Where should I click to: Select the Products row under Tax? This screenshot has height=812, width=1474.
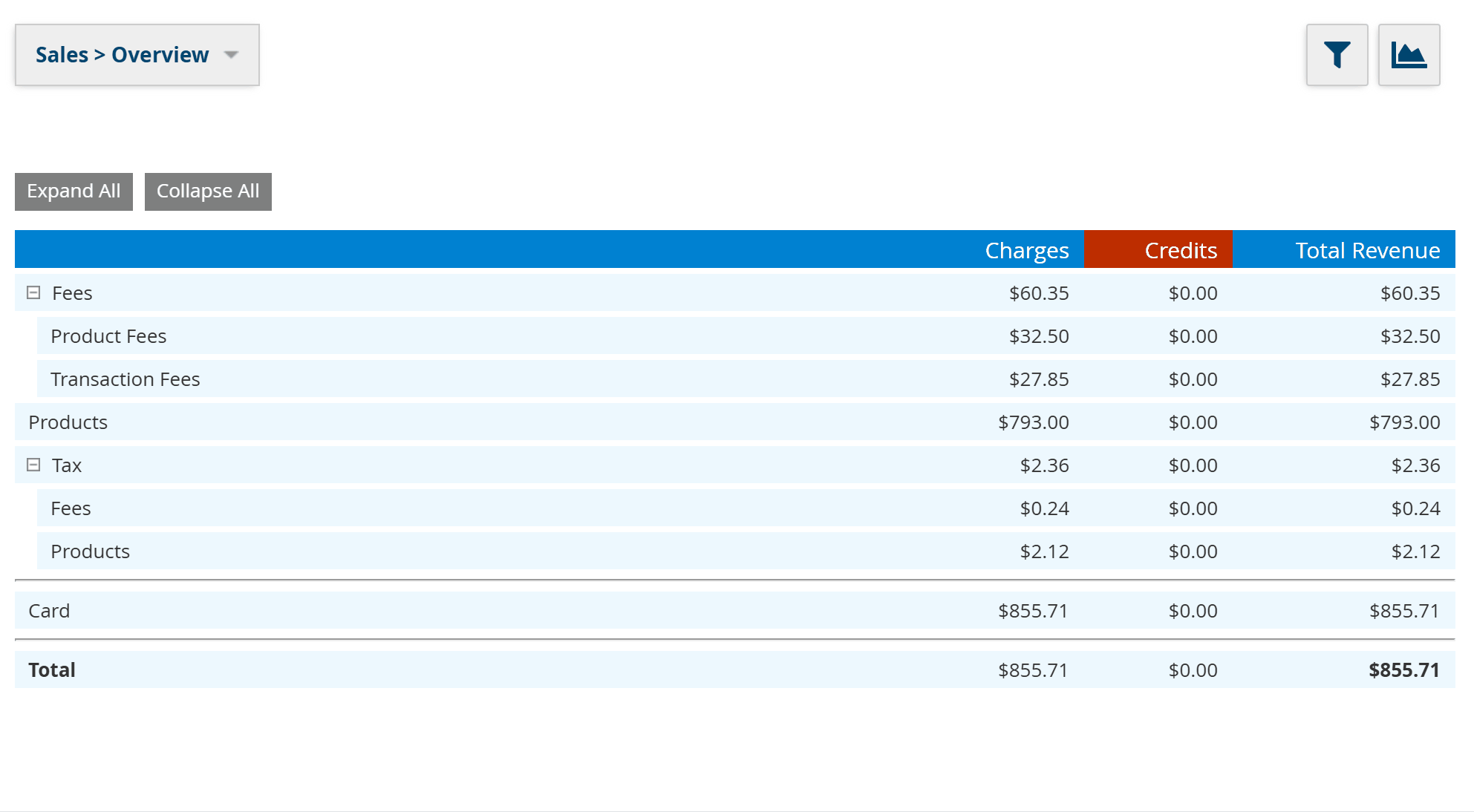coord(90,551)
